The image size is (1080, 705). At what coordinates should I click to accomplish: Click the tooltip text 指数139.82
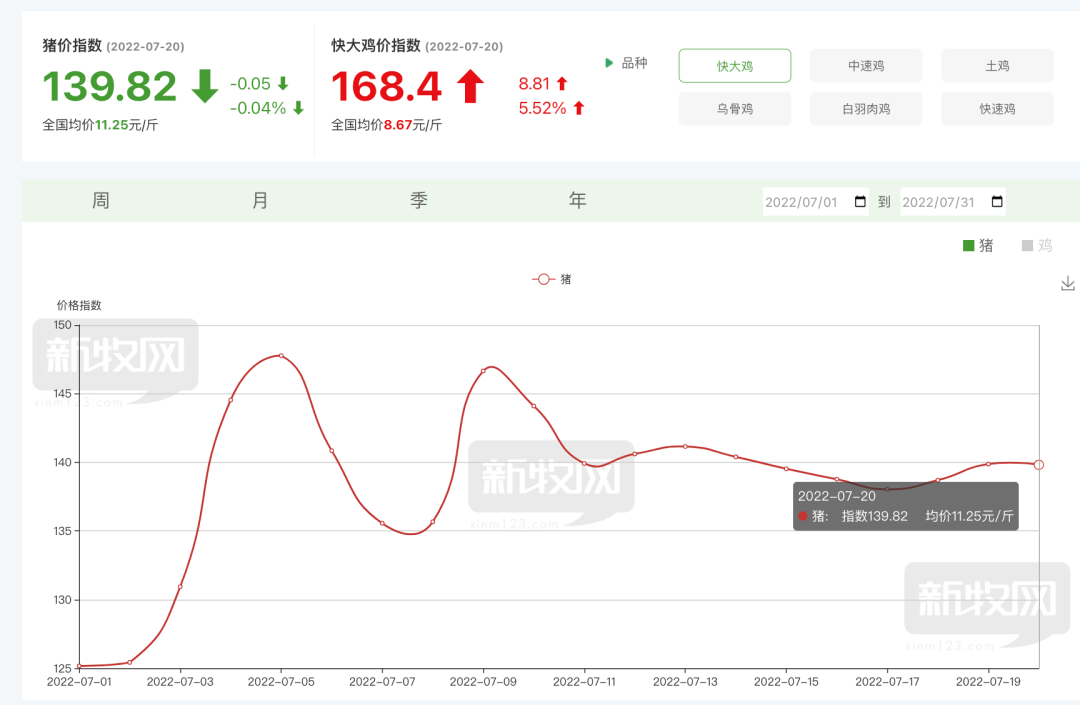(875, 516)
